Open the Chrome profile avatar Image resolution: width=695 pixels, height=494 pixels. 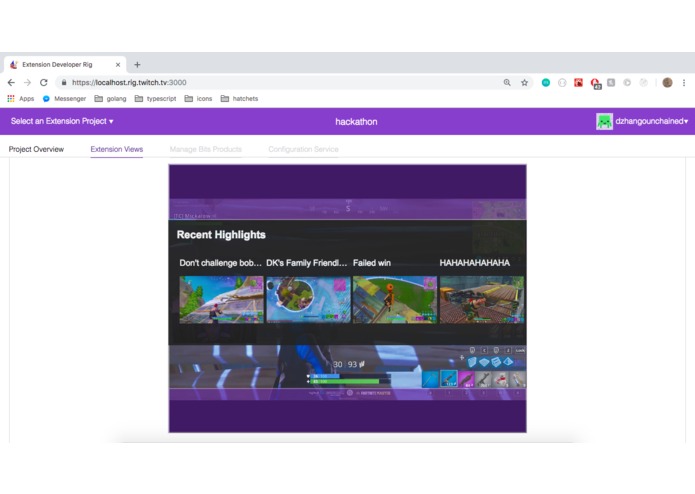tap(667, 82)
